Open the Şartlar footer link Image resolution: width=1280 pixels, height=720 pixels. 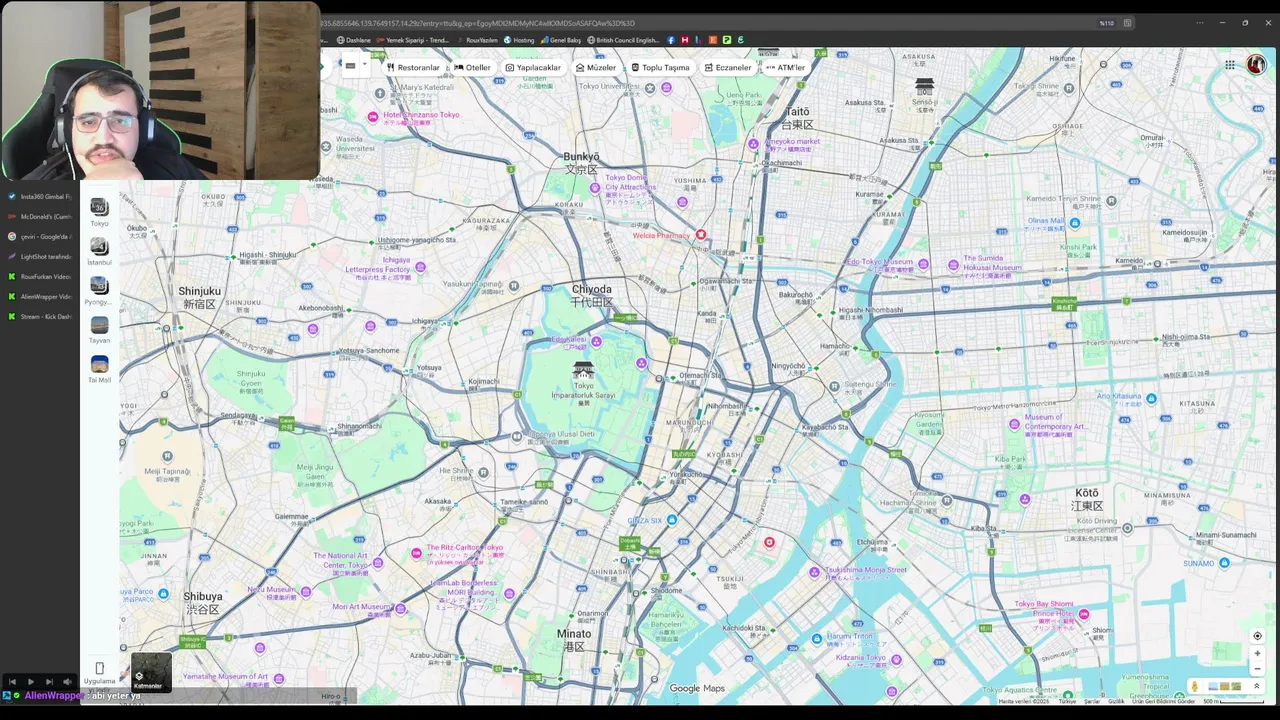(1093, 701)
